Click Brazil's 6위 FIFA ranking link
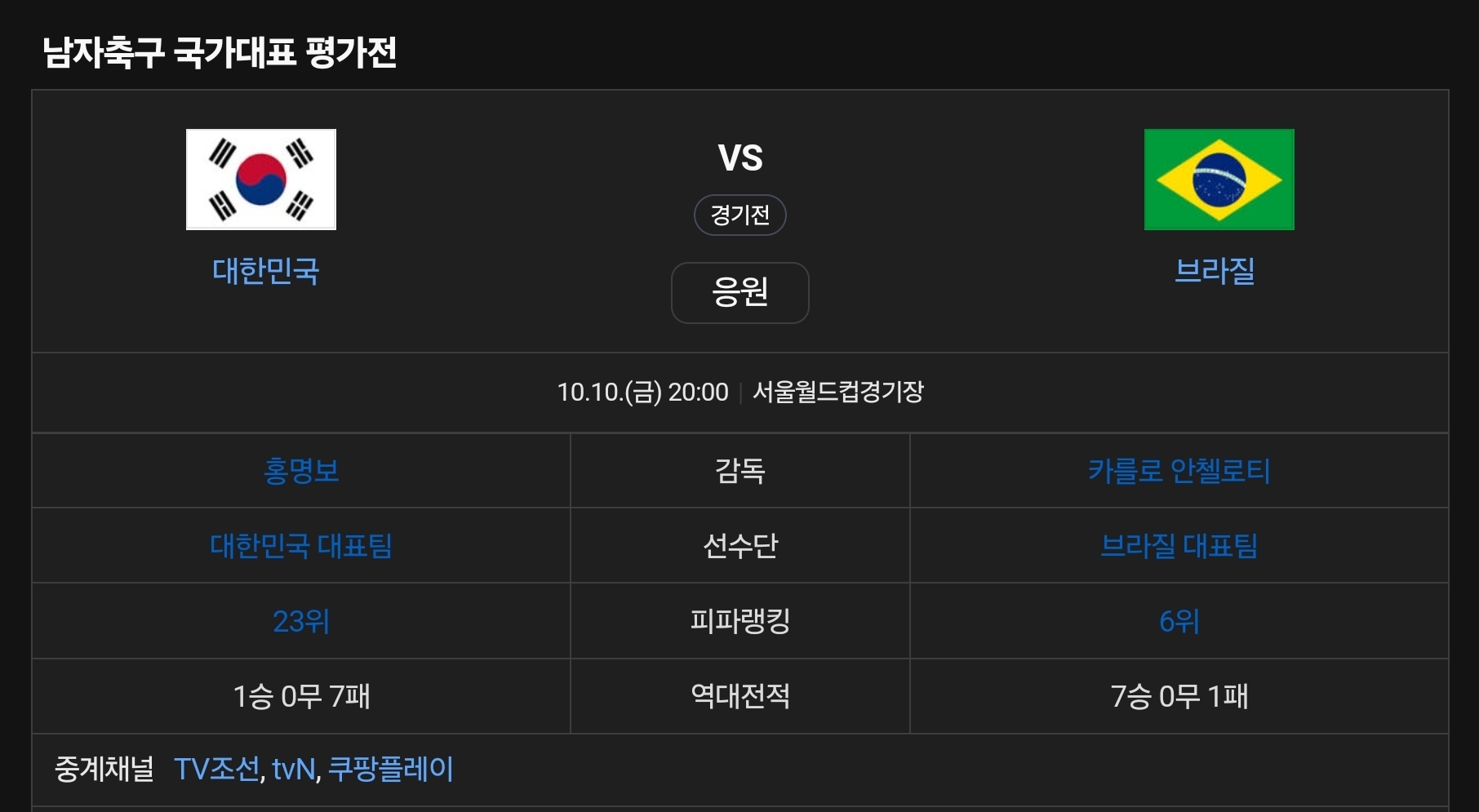This screenshot has height=812, width=1479. (1179, 622)
